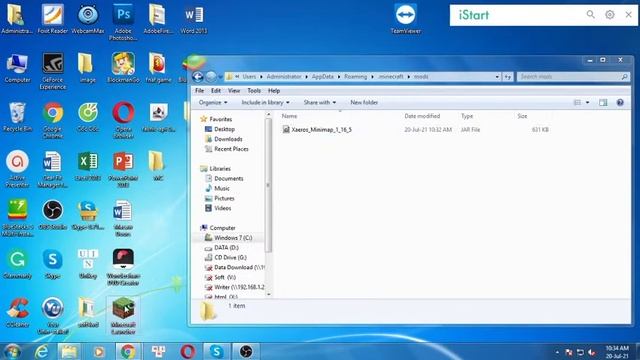Refresh the Explorer address bar
Viewport: 640px width, 360px height.
[508, 77]
